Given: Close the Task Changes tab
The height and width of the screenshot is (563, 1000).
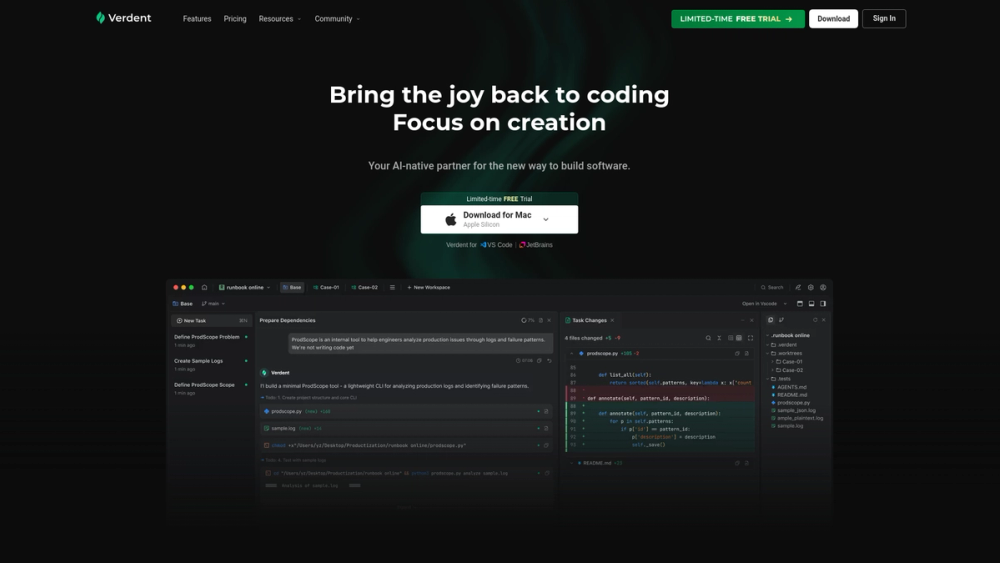Looking at the screenshot, I should coord(612,320).
